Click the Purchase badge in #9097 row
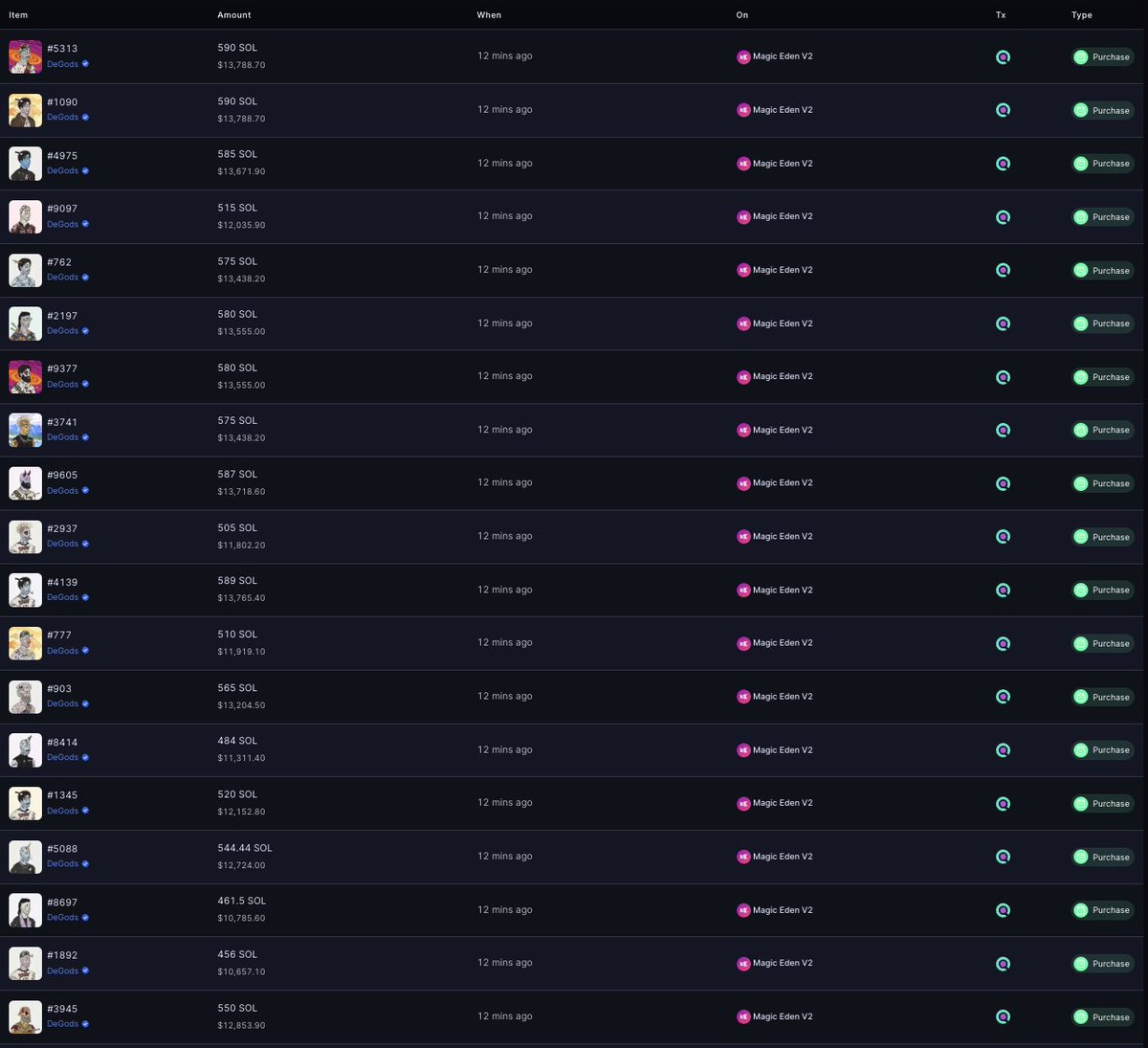This screenshot has width=1148, height=1048. (1102, 217)
